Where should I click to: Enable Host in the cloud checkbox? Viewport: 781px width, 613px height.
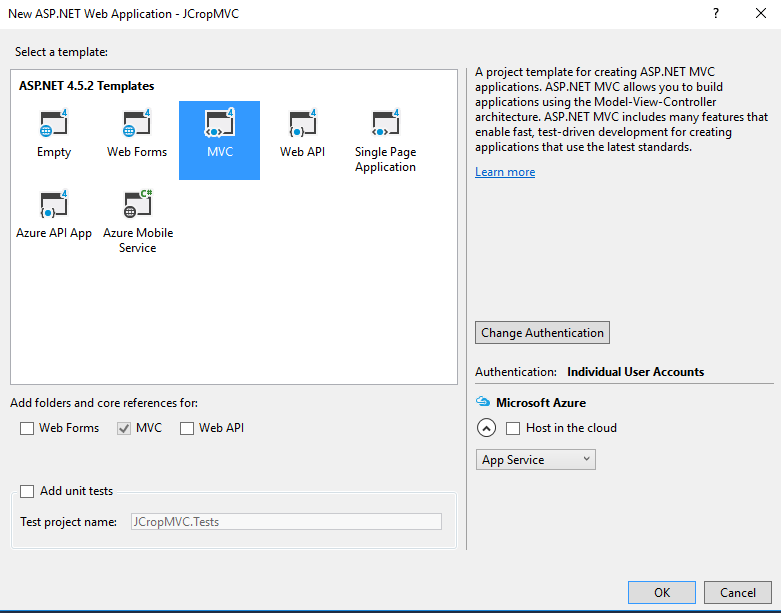click(513, 428)
